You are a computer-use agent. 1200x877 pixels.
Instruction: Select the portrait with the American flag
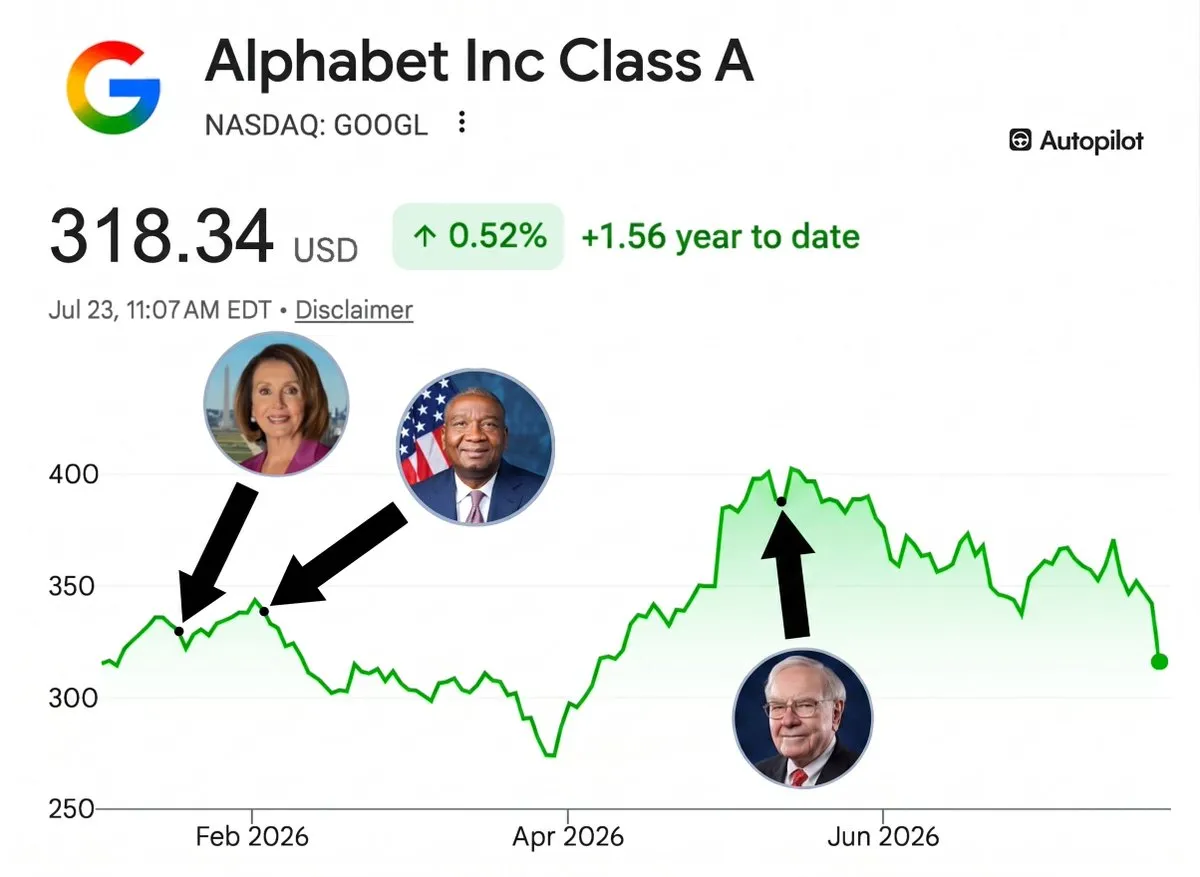(475, 447)
